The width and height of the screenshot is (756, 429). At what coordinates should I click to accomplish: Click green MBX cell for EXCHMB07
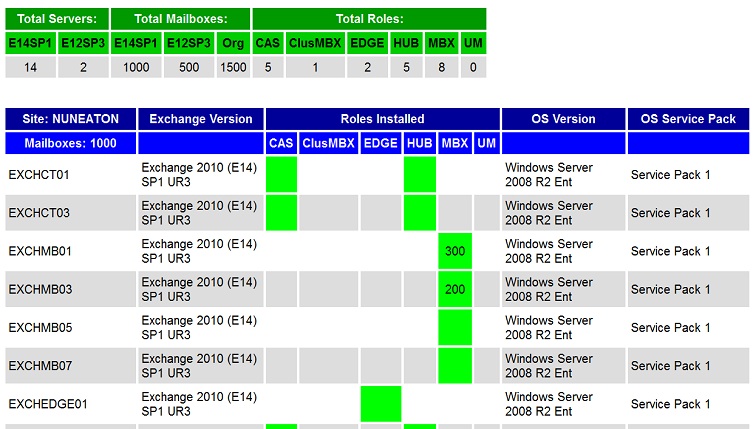pos(455,366)
